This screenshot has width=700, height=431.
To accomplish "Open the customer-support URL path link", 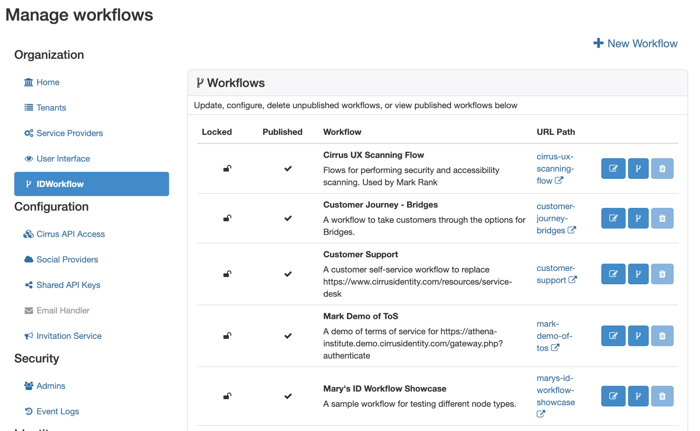I will 555,274.
